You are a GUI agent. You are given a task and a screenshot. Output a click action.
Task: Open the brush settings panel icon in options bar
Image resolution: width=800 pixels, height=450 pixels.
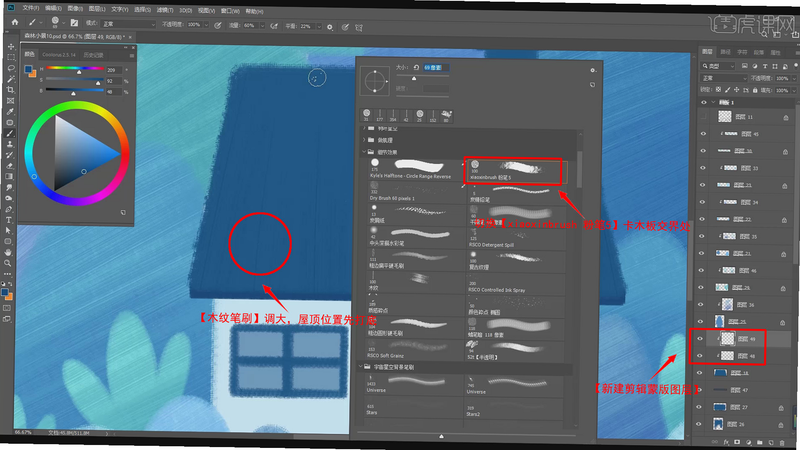[74, 23]
